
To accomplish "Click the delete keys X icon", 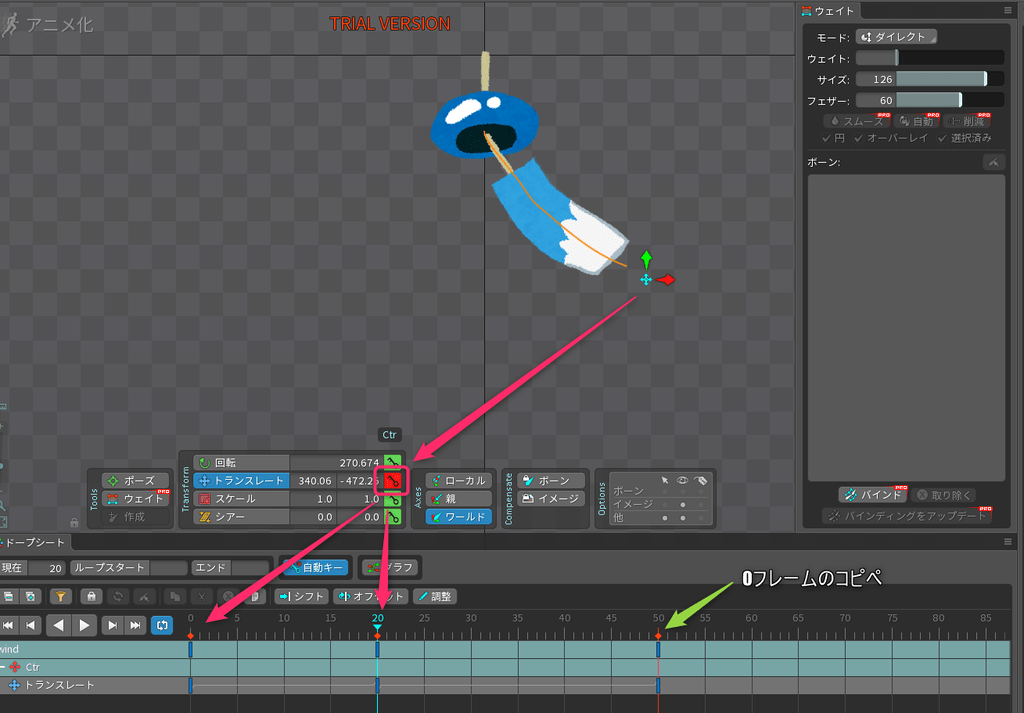I will (x=229, y=596).
